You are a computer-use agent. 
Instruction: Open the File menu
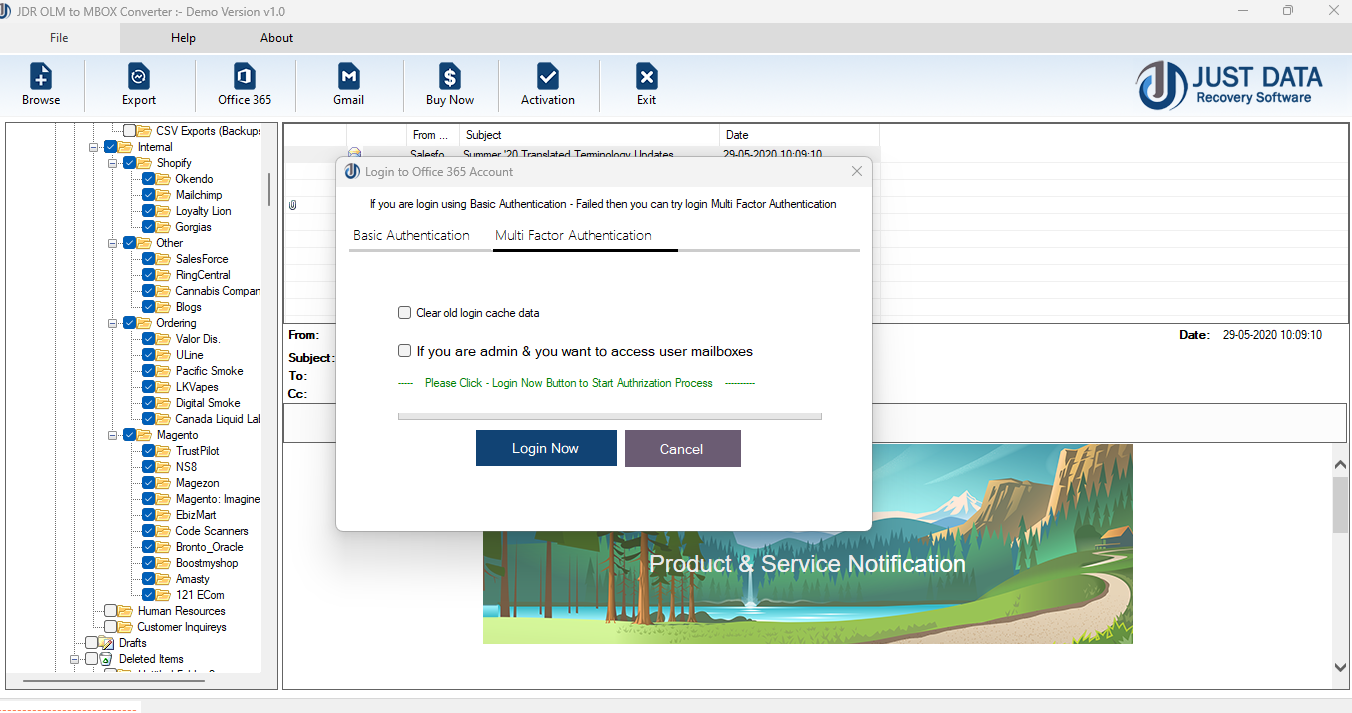click(x=59, y=38)
